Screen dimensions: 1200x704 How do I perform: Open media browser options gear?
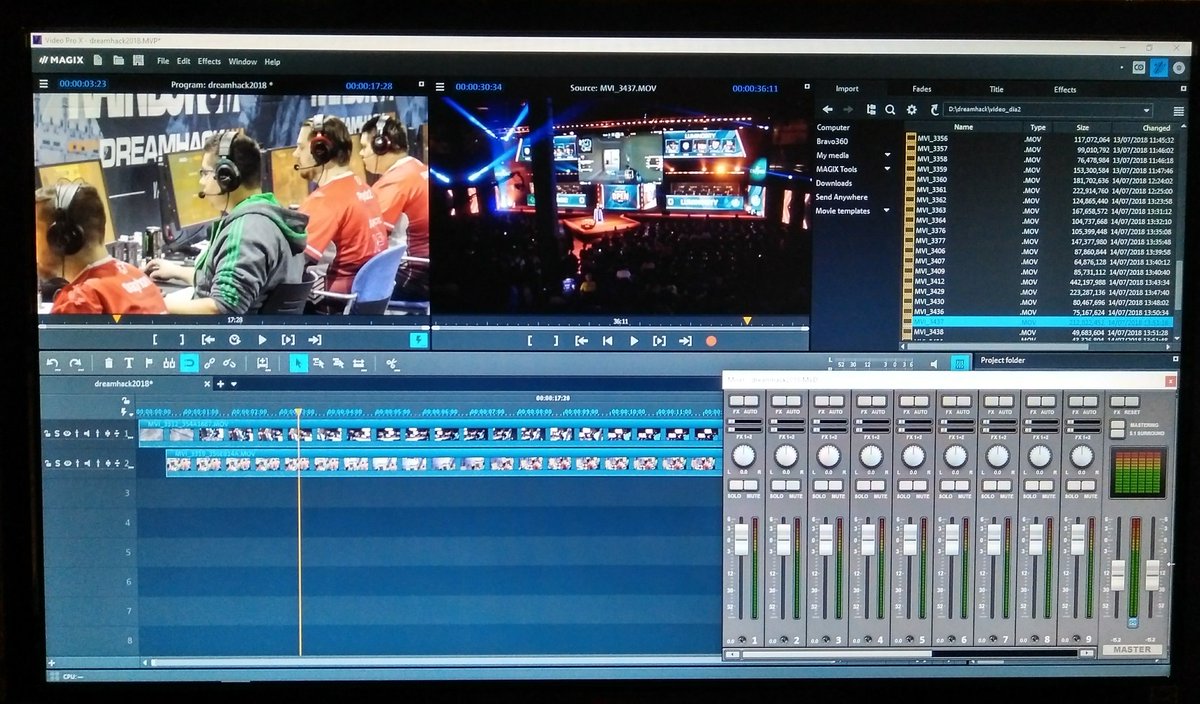pos(911,110)
